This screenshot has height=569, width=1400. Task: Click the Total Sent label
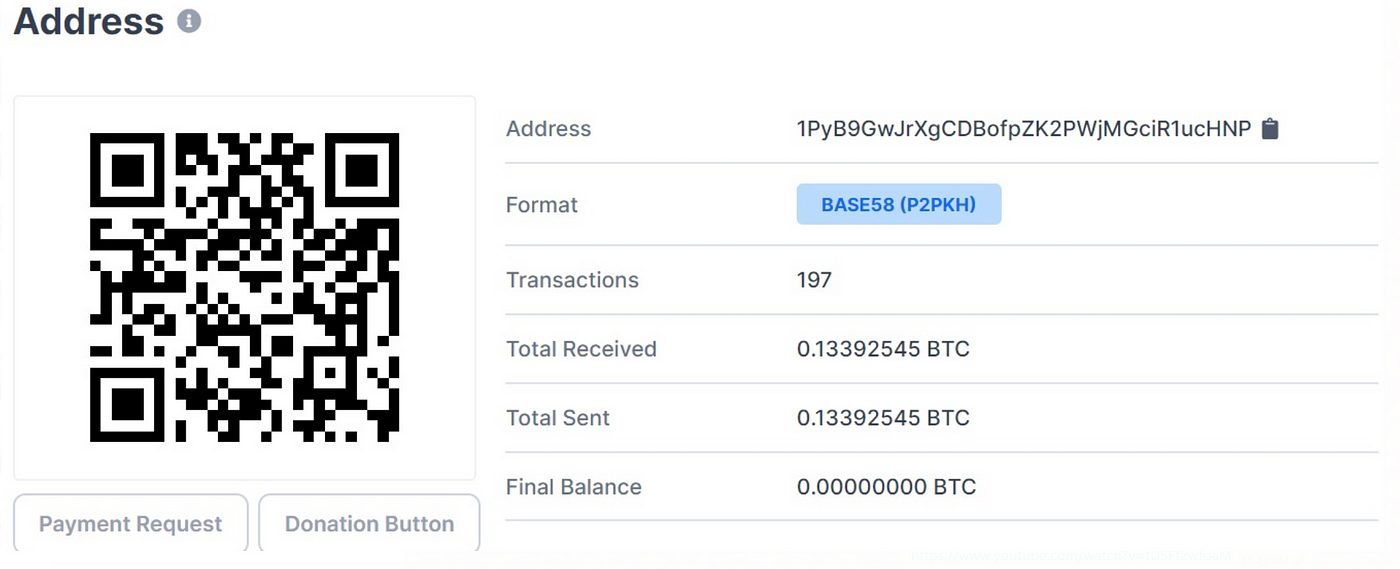pyautogui.click(x=558, y=418)
